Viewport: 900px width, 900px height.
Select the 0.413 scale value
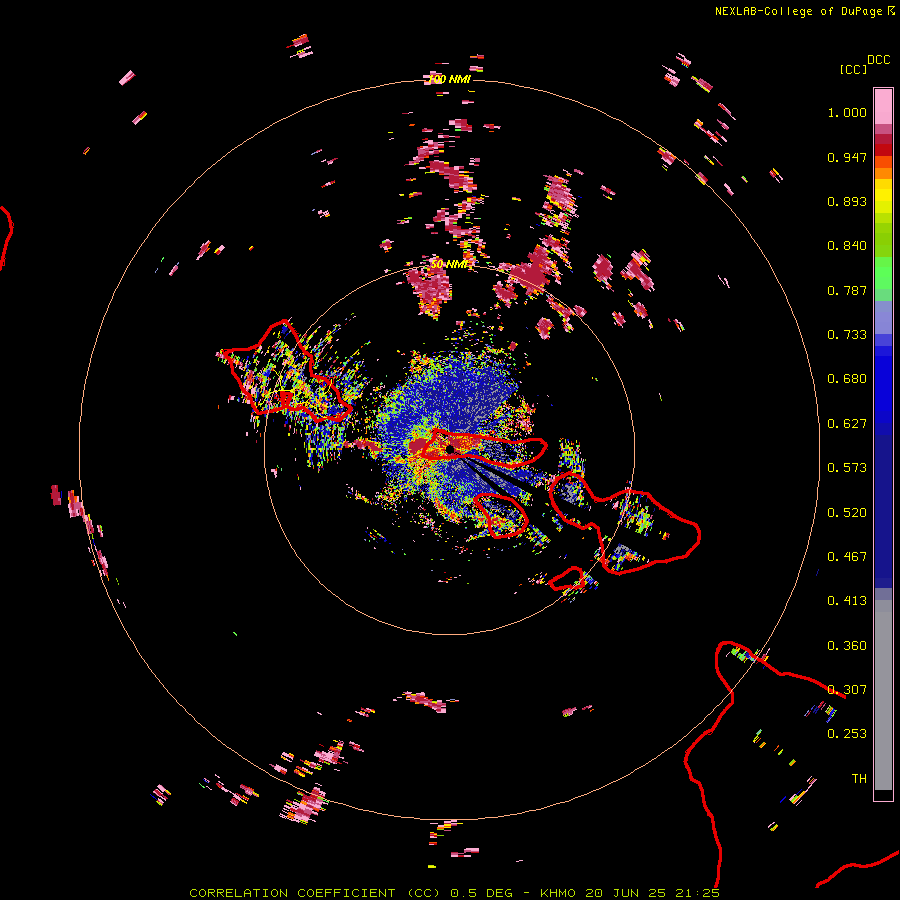click(847, 601)
